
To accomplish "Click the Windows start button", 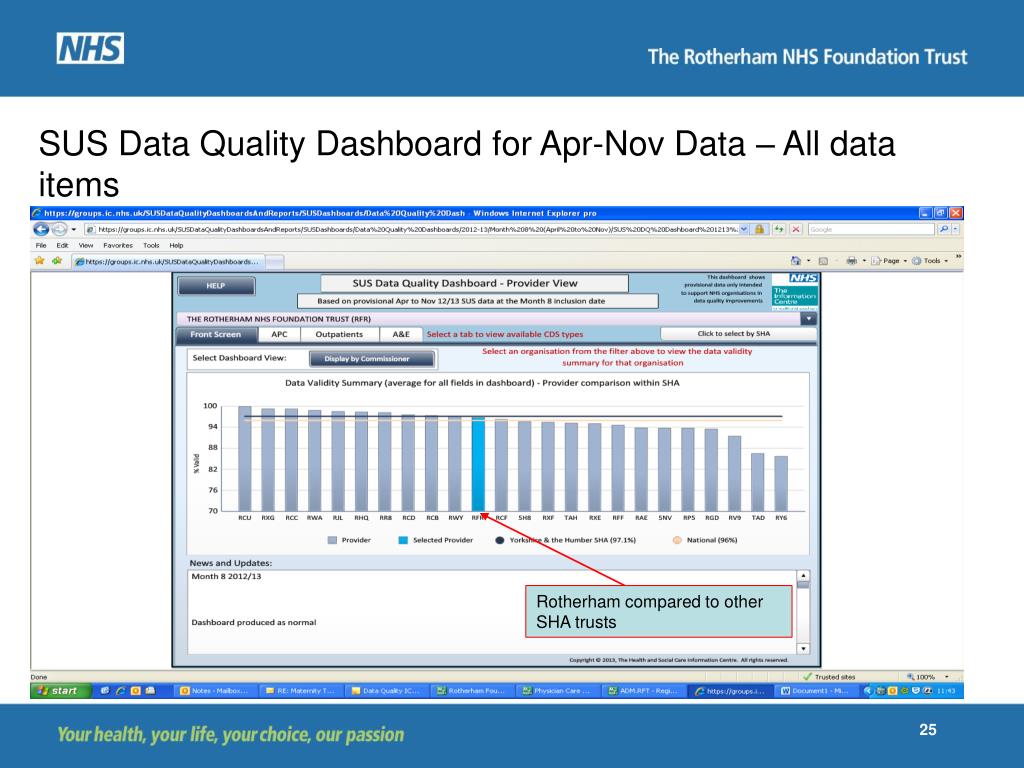I will pyautogui.click(x=60, y=690).
